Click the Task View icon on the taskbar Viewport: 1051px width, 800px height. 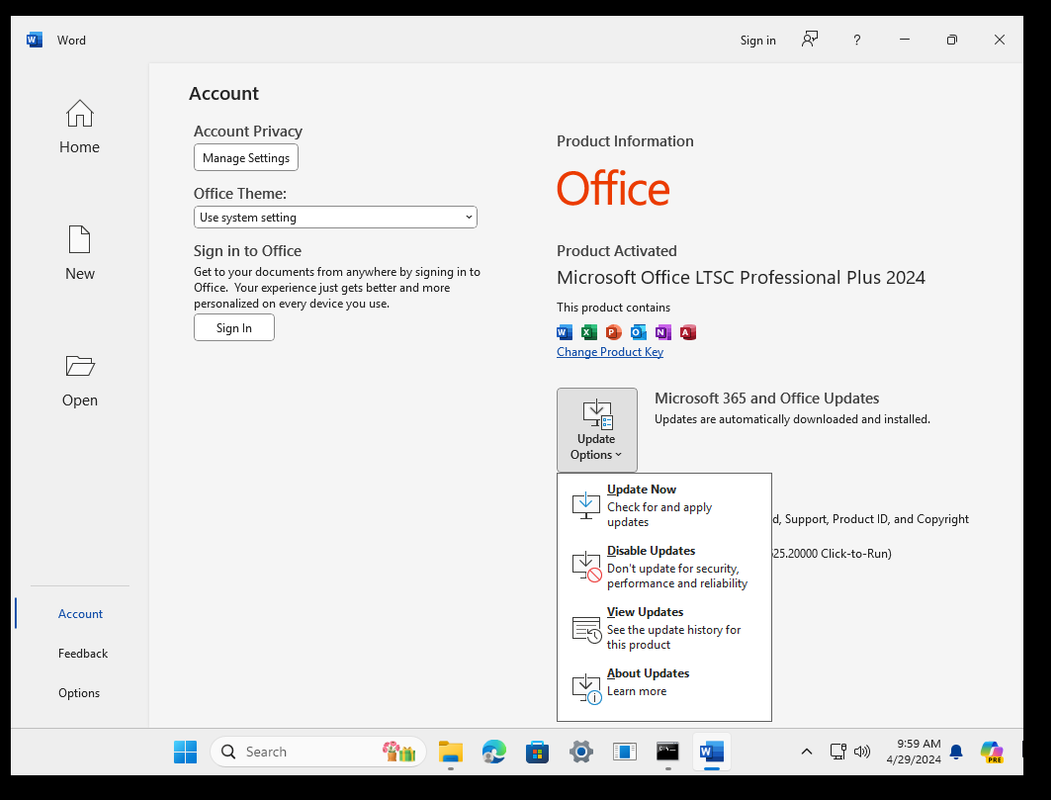[624, 752]
